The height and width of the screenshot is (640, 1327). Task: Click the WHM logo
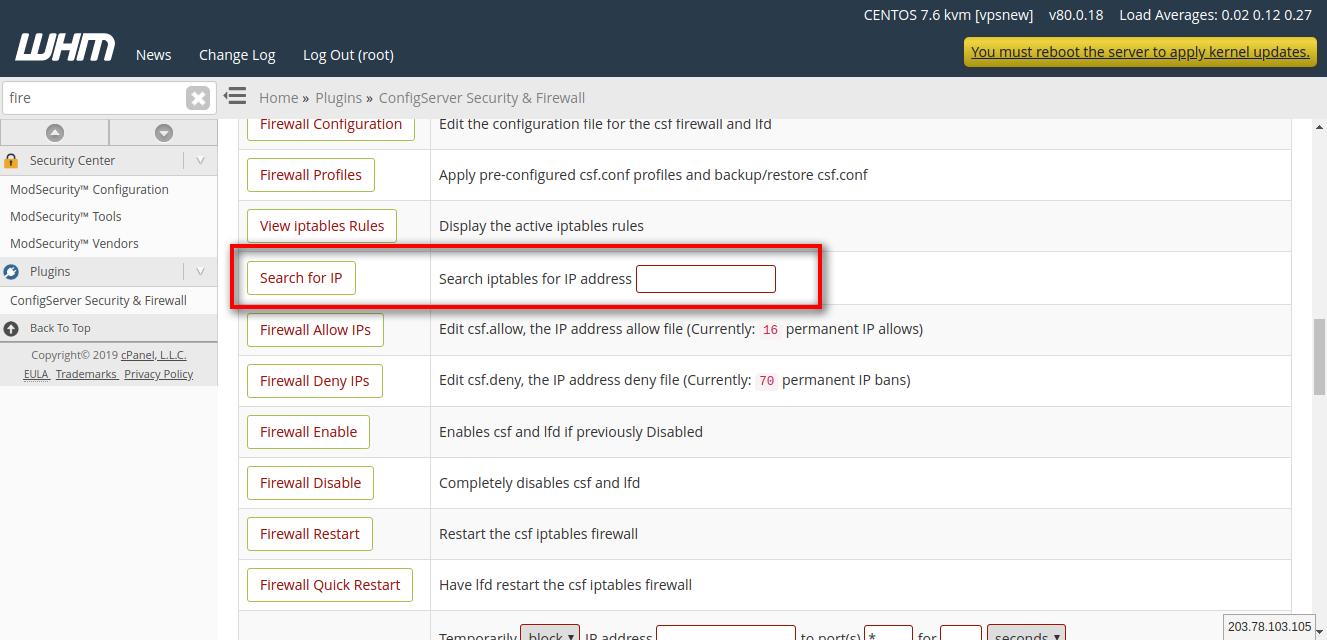[64, 46]
